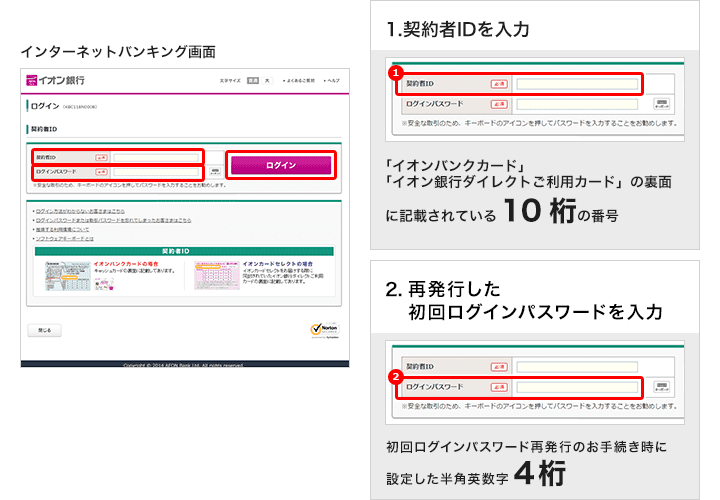
Task: Select the large font size button (大)
Action: (267, 80)
